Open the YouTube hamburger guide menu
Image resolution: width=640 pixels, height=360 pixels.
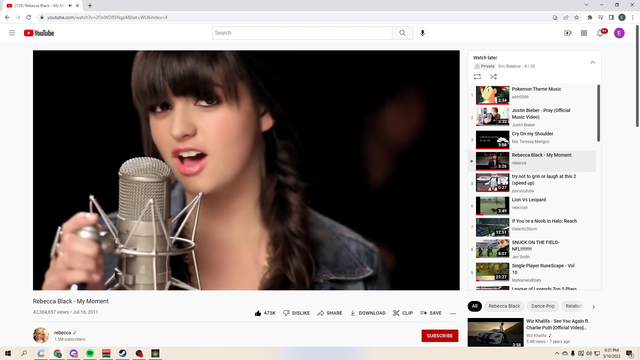click(x=12, y=33)
